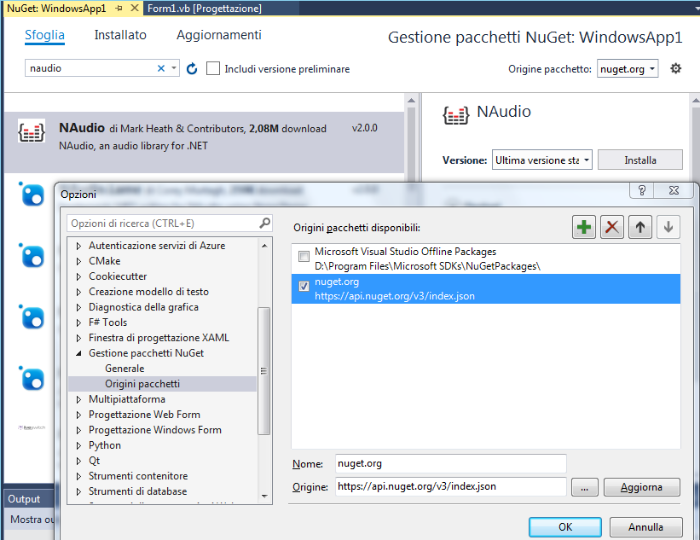Select NuGet: WindowsApp1 document tab
This screenshot has height=540, width=700.
click(56, 8)
